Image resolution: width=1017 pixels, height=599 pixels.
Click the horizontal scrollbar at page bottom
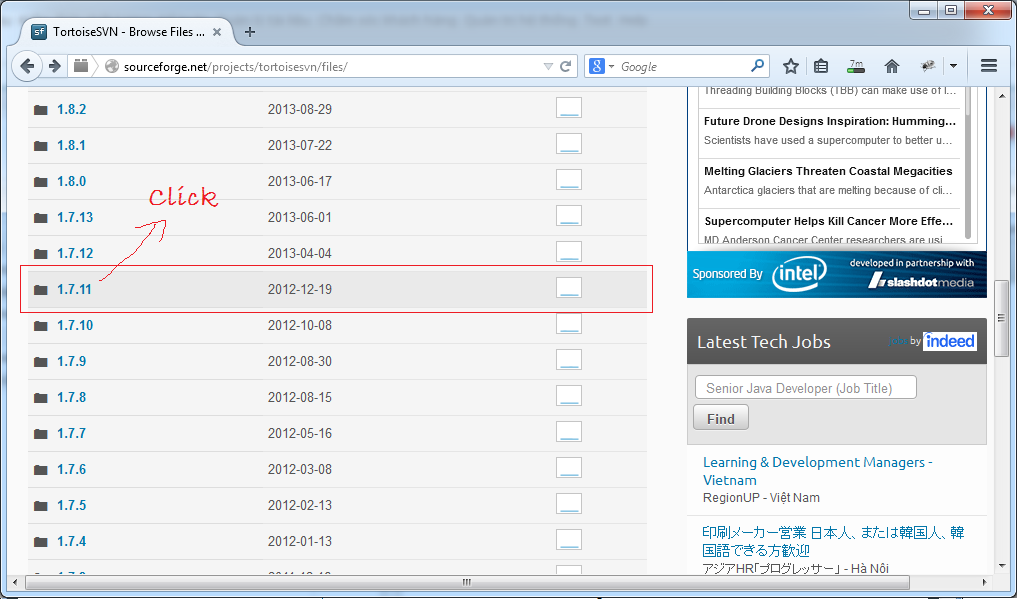[467, 582]
